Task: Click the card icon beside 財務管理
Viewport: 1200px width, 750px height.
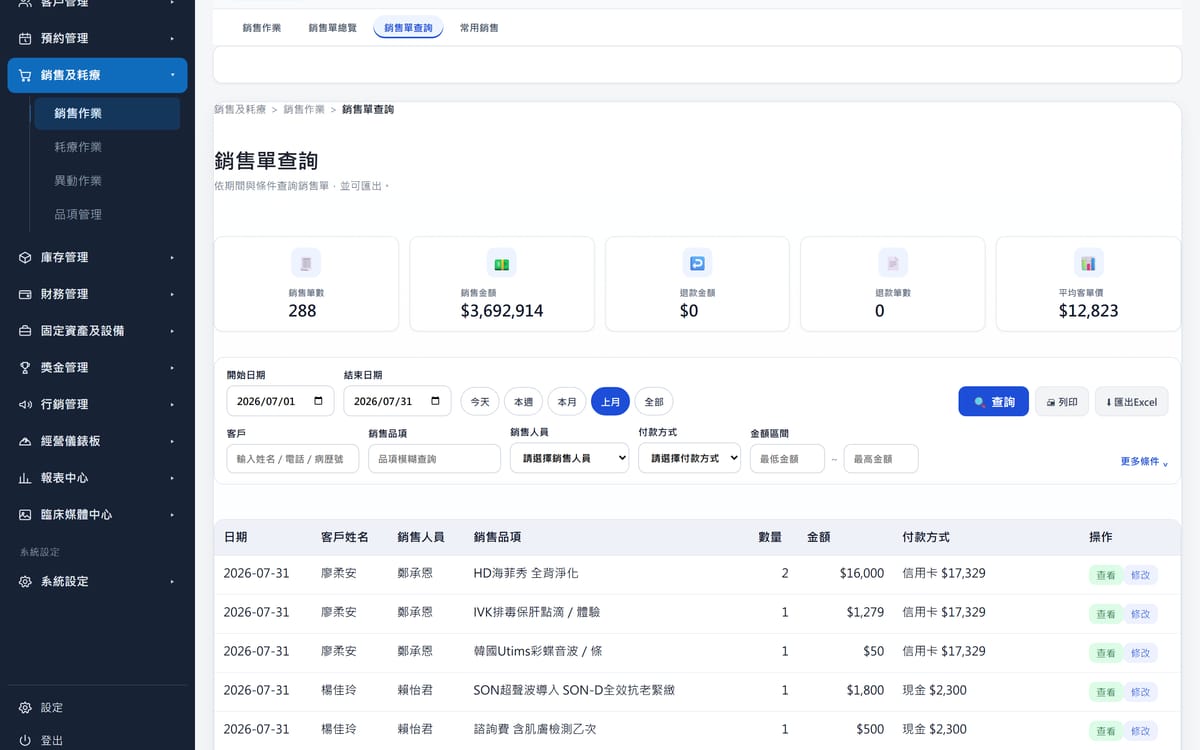Action: [x=25, y=294]
